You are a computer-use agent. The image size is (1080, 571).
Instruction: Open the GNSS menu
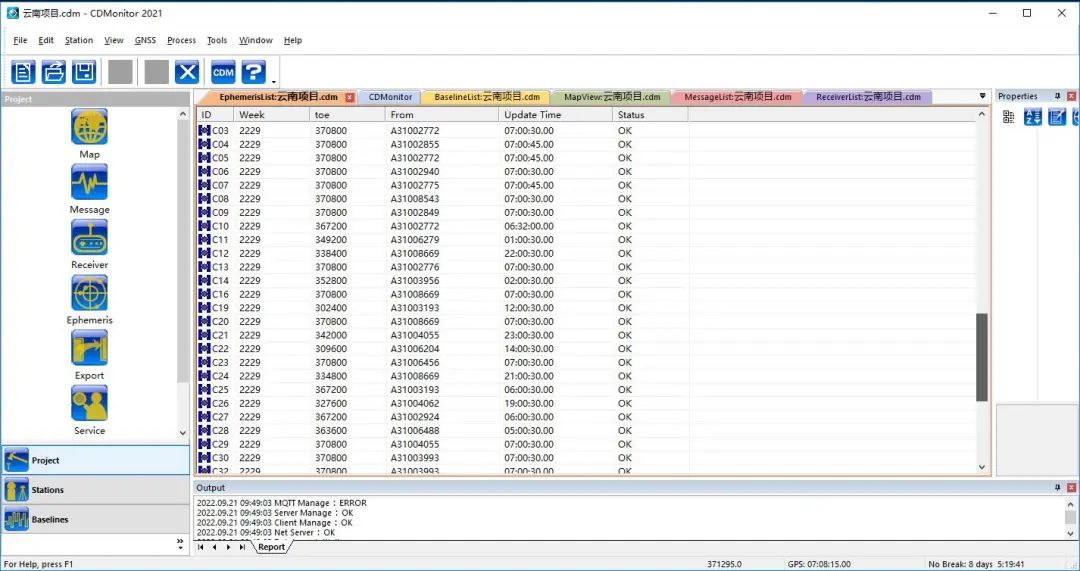pyautogui.click(x=145, y=41)
